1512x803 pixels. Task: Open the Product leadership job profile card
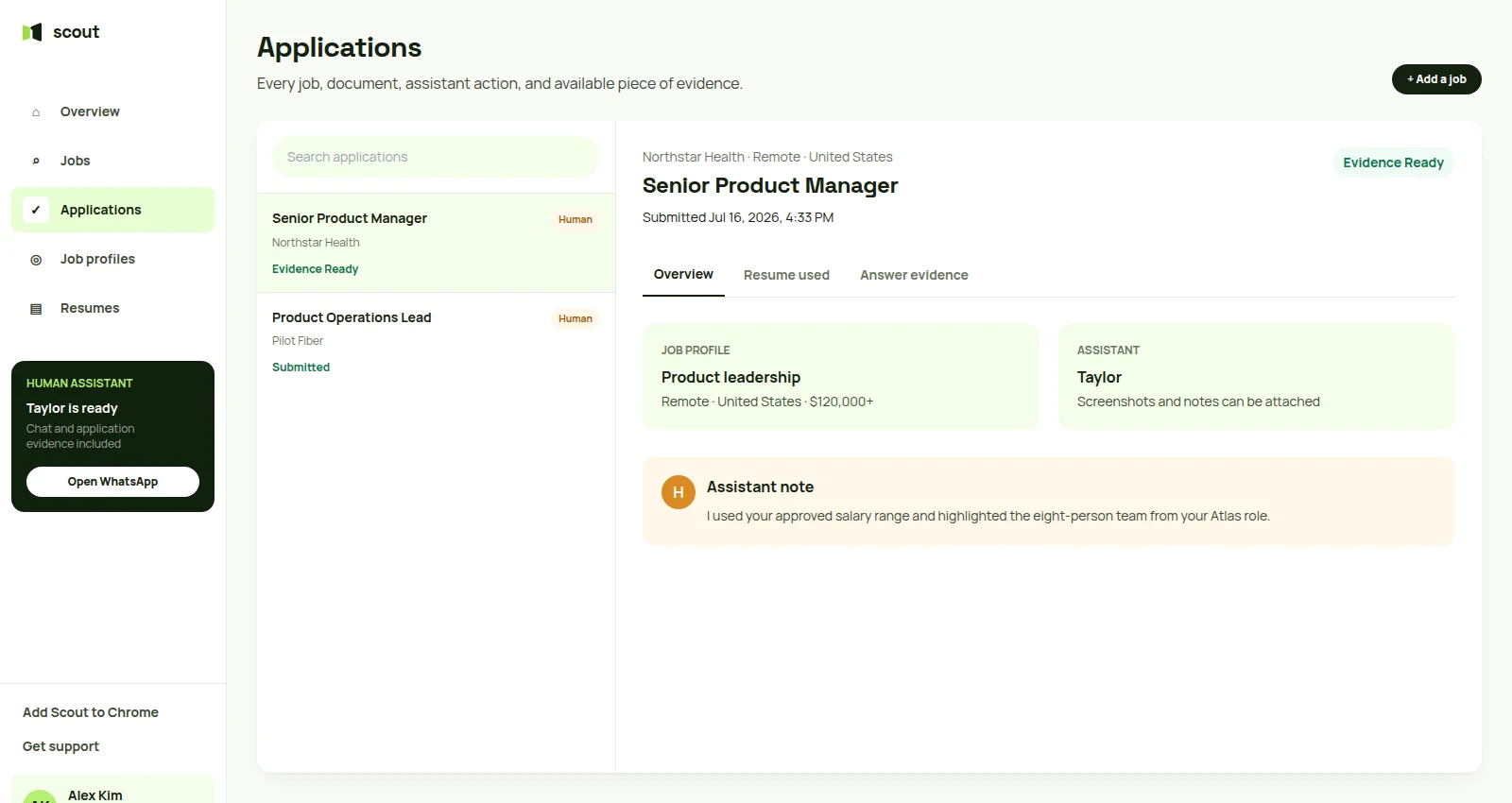coord(840,377)
